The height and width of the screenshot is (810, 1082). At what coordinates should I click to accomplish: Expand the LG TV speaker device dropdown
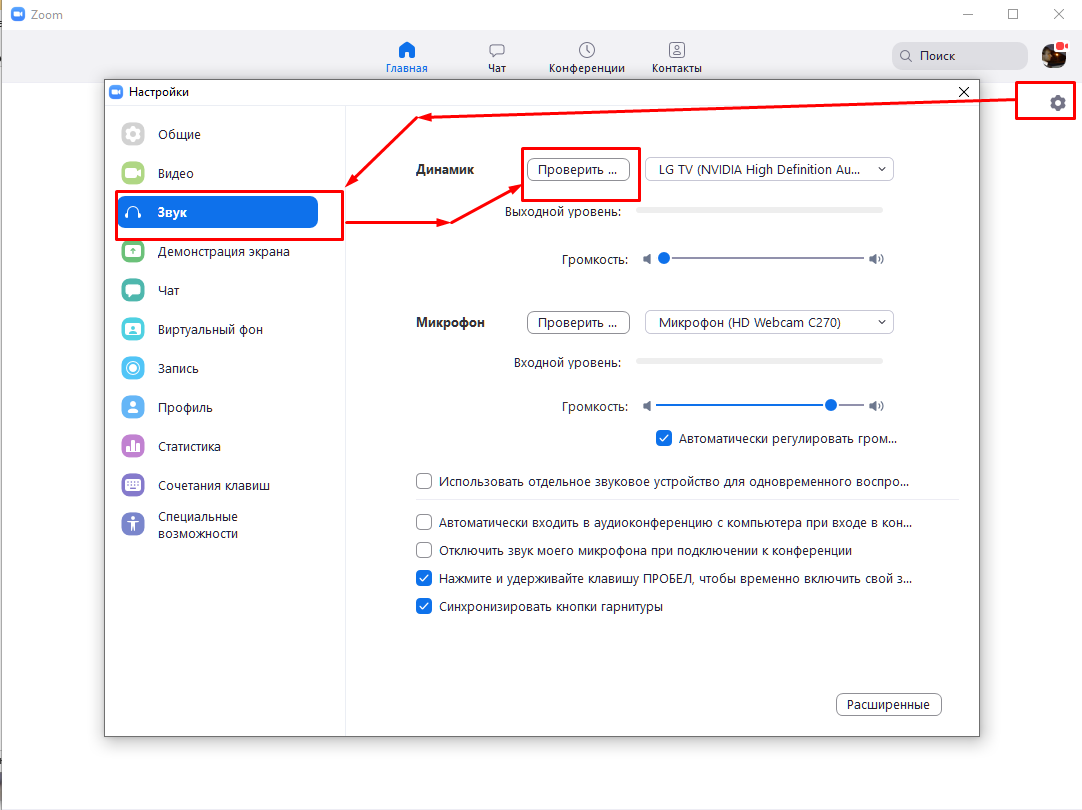coord(769,169)
